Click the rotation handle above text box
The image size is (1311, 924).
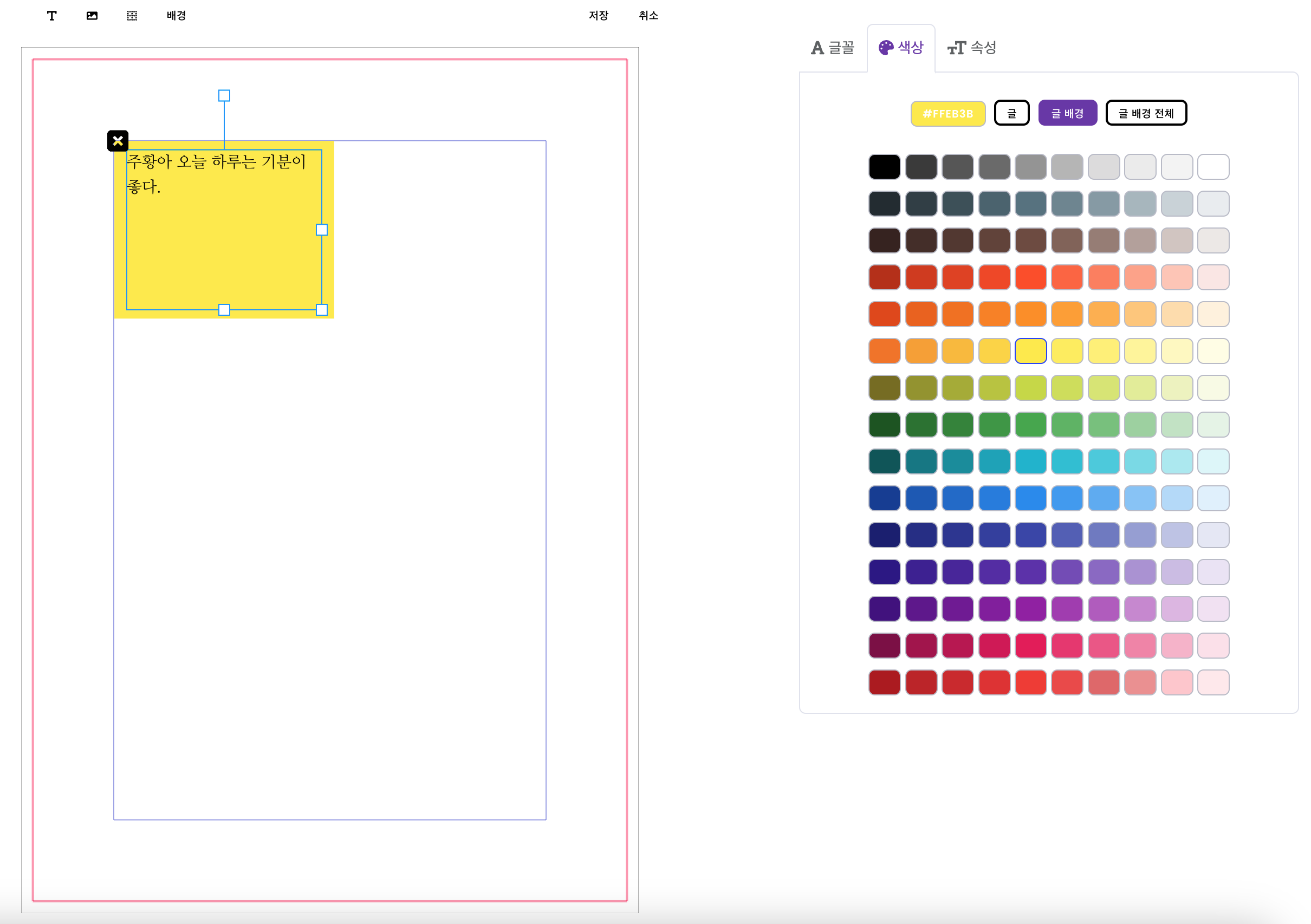click(x=224, y=95)
